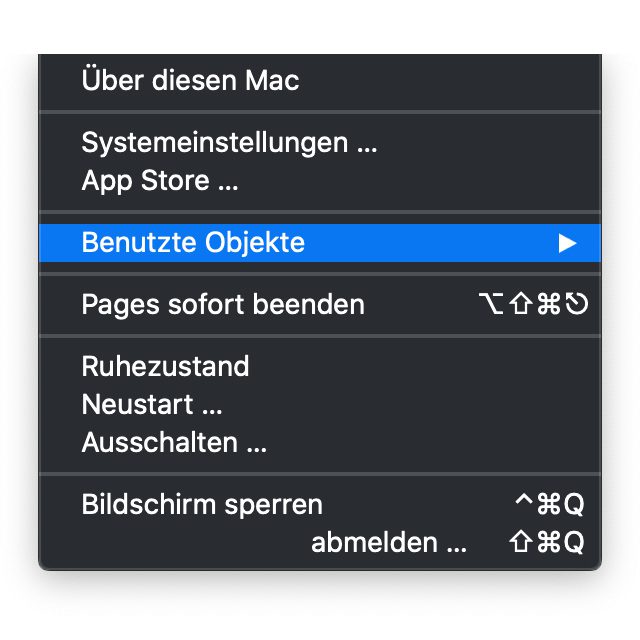Lock the screen with Bildschirm sperren
Viewport: 640px width, 640px height.
point(202,504)
